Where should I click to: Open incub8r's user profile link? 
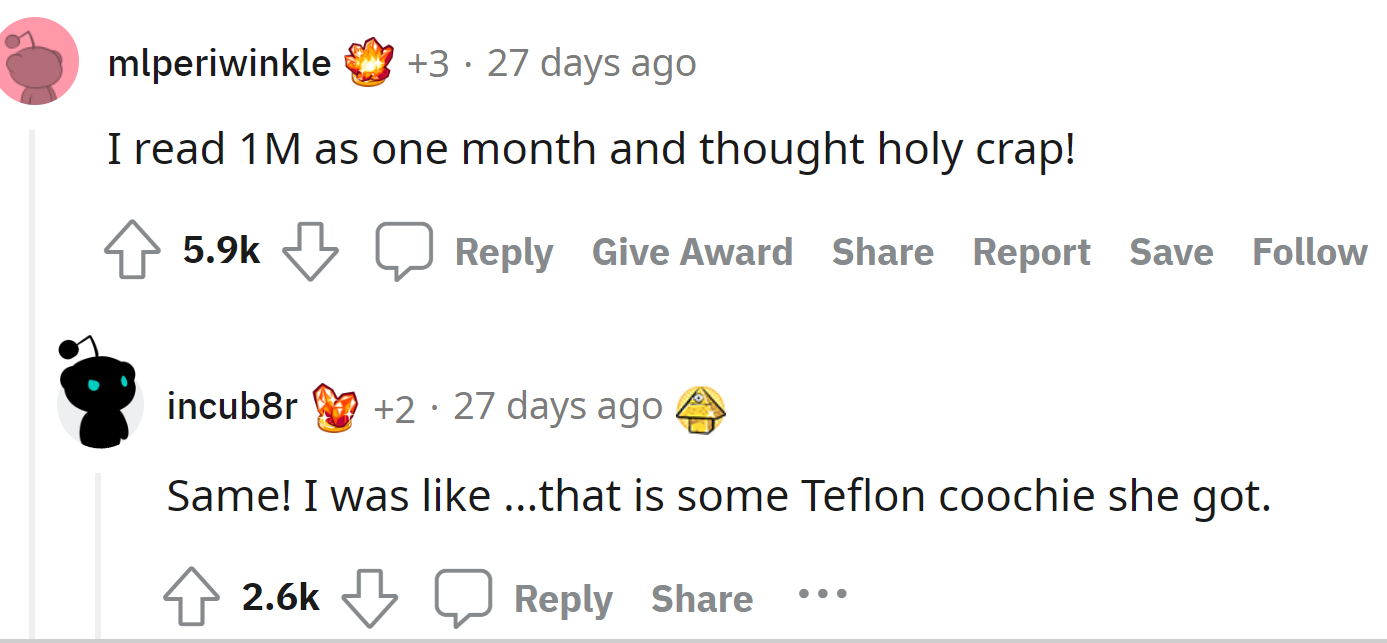[x=232, y=407]
